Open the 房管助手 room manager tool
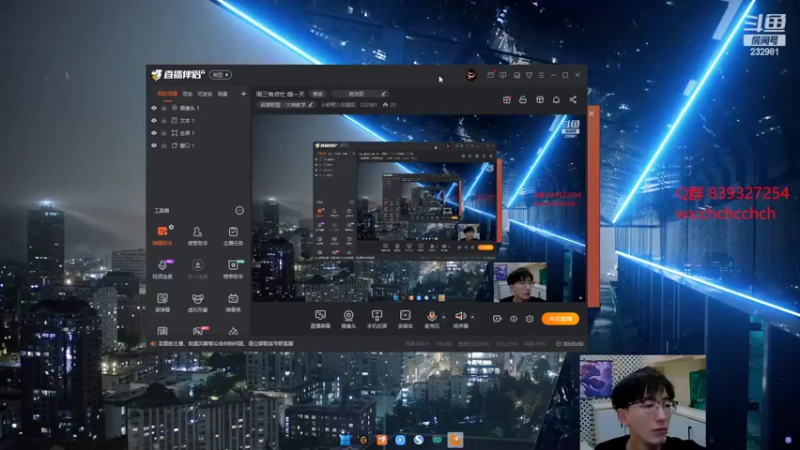Screen dimensions: 800x450 pyautogui.click(x=197, y=236)
